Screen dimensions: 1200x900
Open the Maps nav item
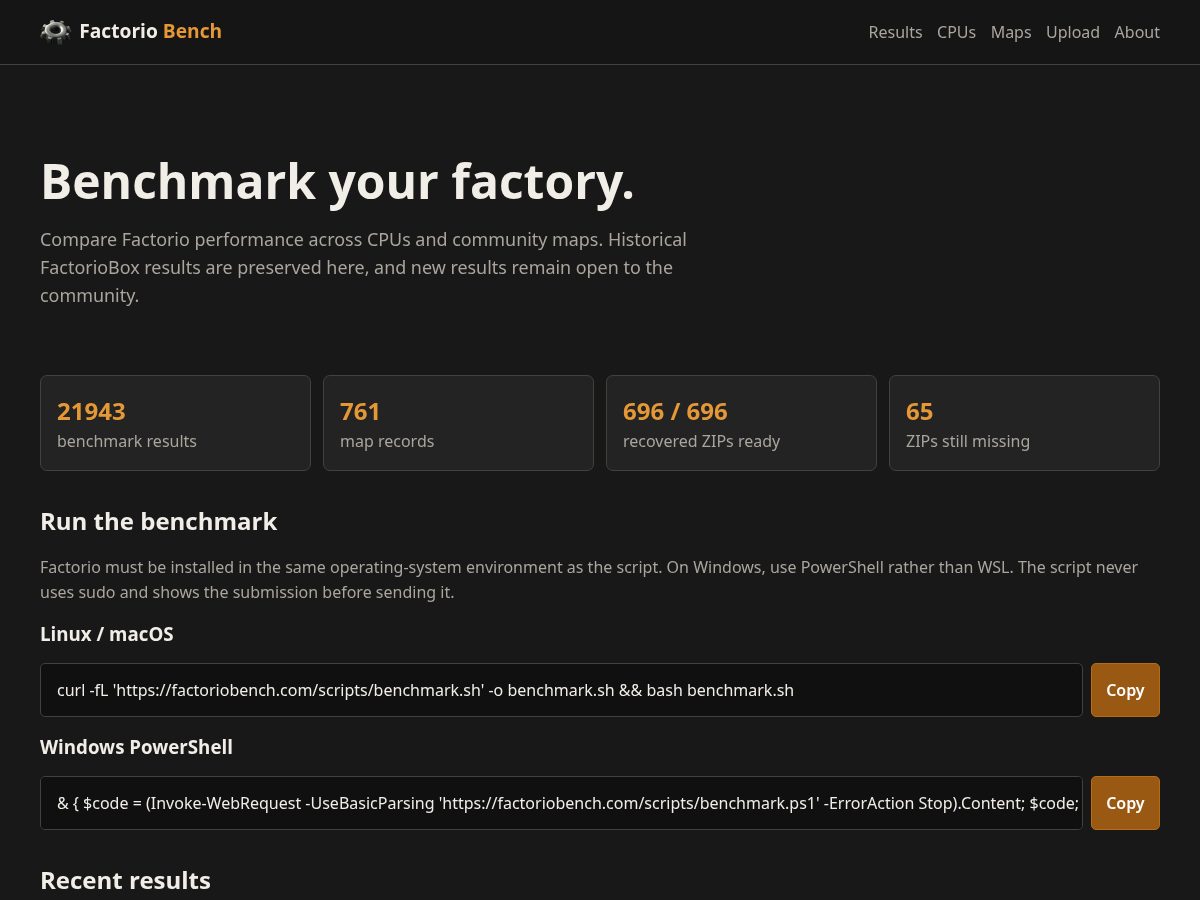[1010, 32]
